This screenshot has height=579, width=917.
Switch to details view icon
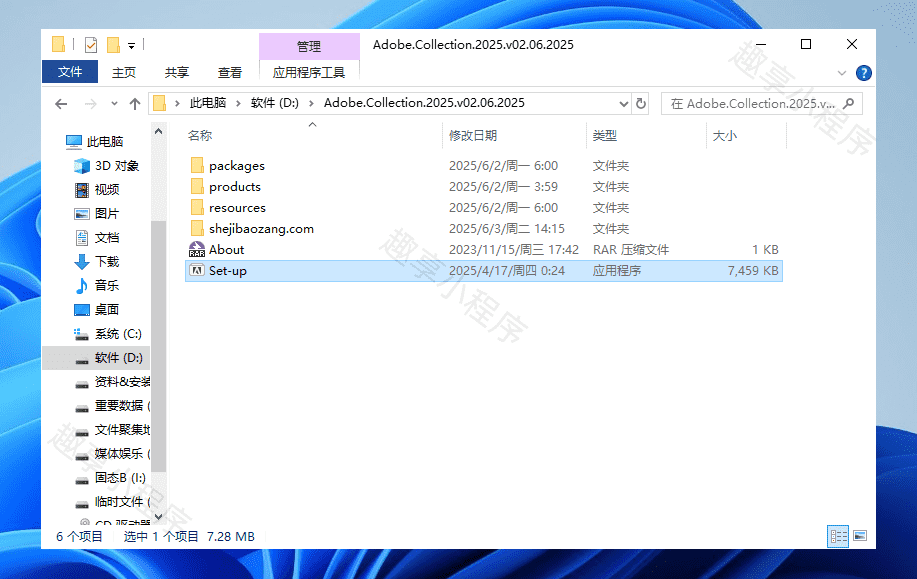[x=838, y=536]
